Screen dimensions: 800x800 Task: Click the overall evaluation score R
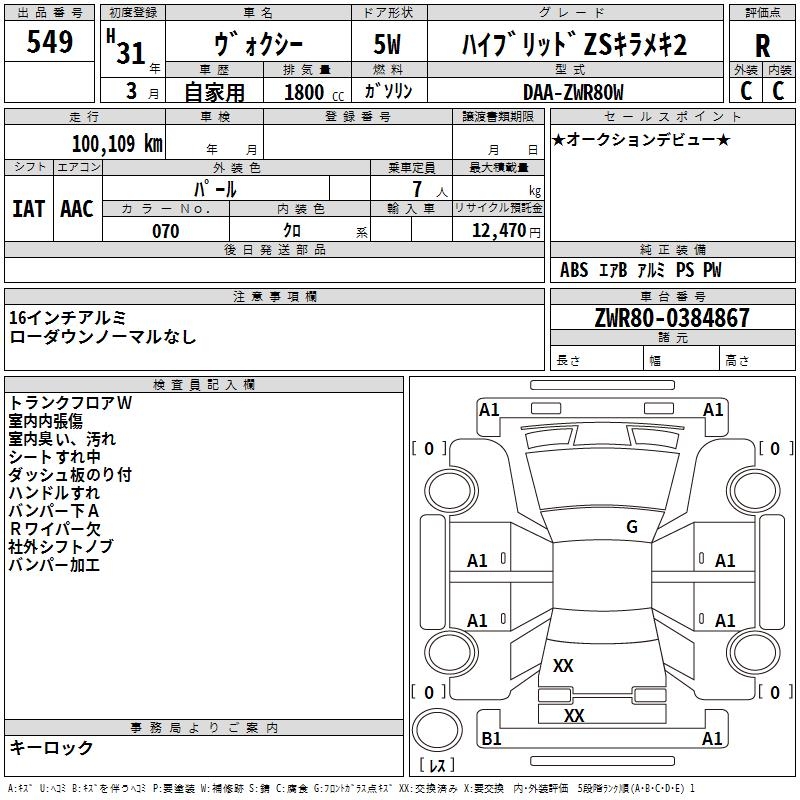[762, 46]
